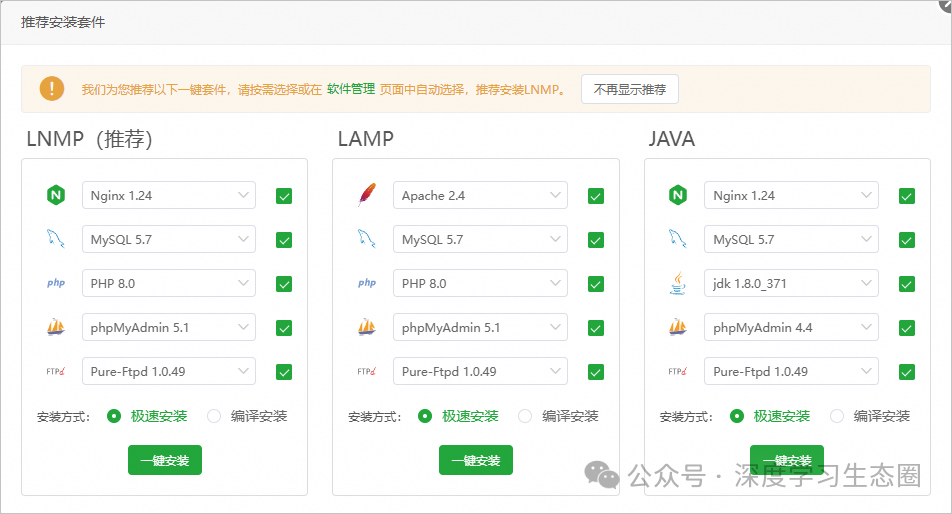Click the MySQL dolphin icon in JAVA panel
This screenshot has height=514, width=952.
678,239
